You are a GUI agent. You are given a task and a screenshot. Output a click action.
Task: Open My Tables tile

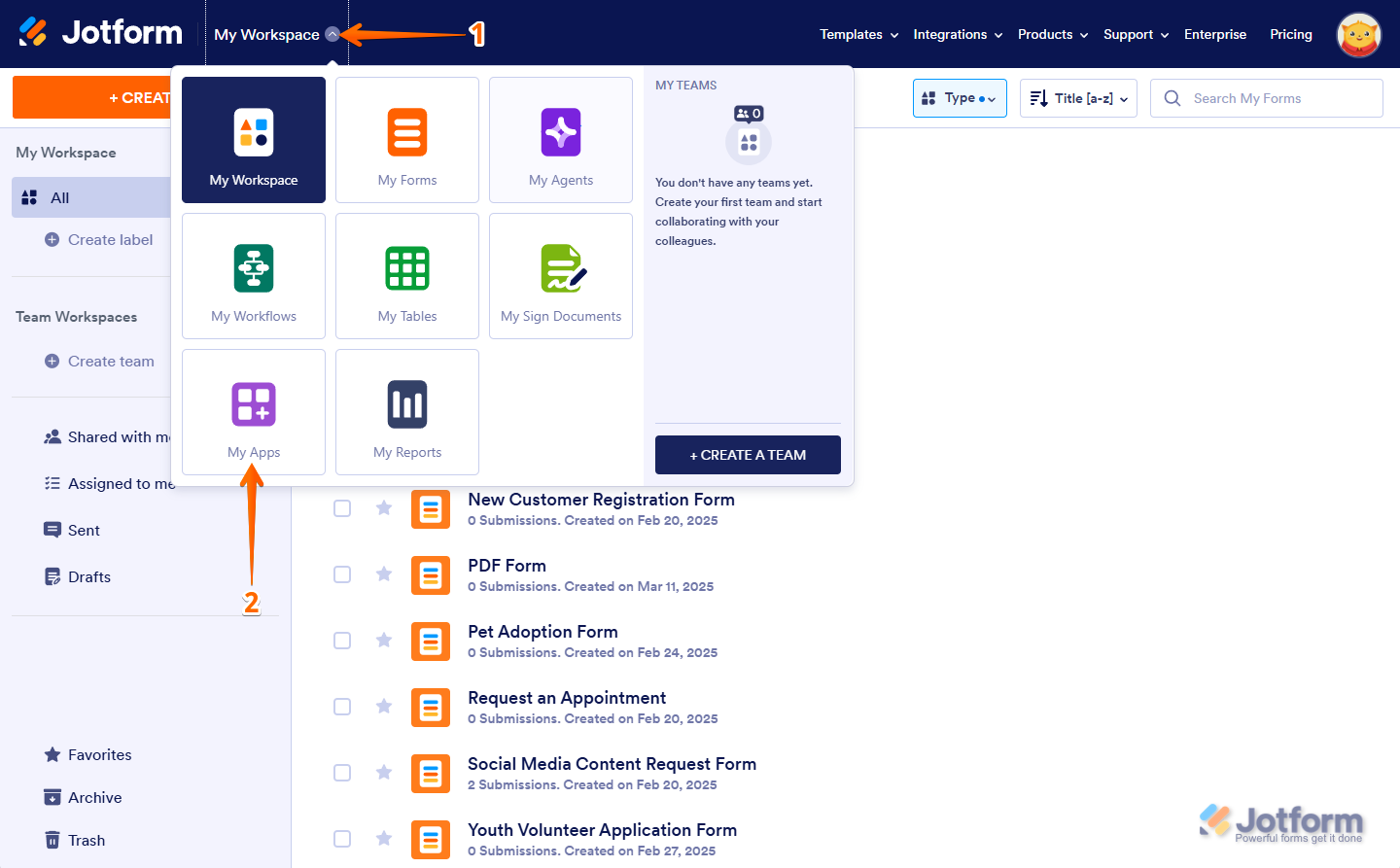point(407,276)
